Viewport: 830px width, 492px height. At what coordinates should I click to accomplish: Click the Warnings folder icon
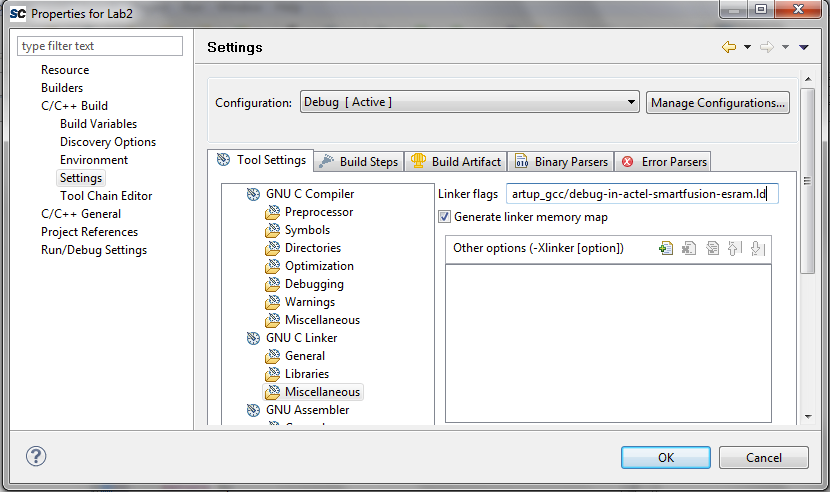273,302
